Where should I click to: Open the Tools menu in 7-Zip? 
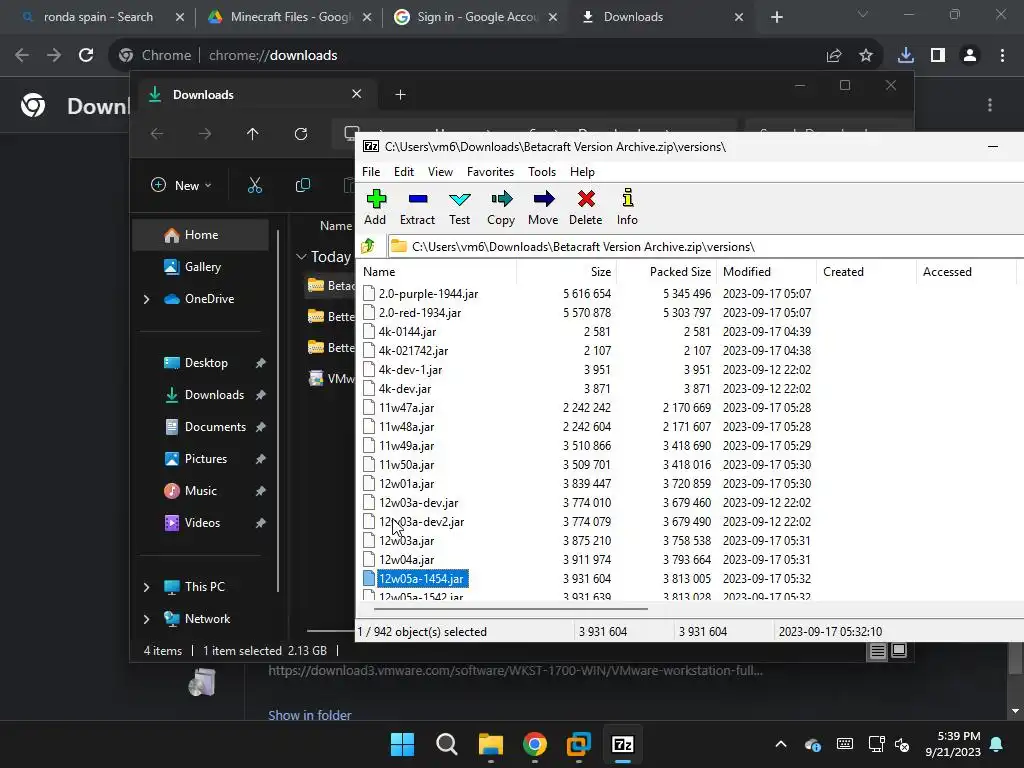point(542,172)
